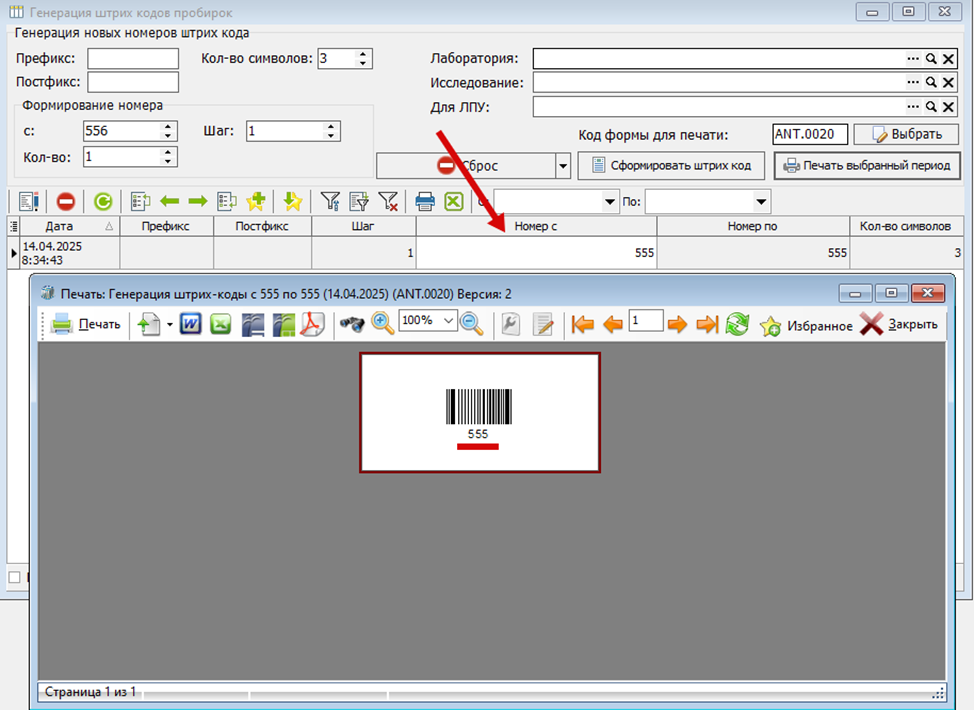Click the Код формы для печати field
The width and height of the screenshot is (974, 710).
(810, 134)
